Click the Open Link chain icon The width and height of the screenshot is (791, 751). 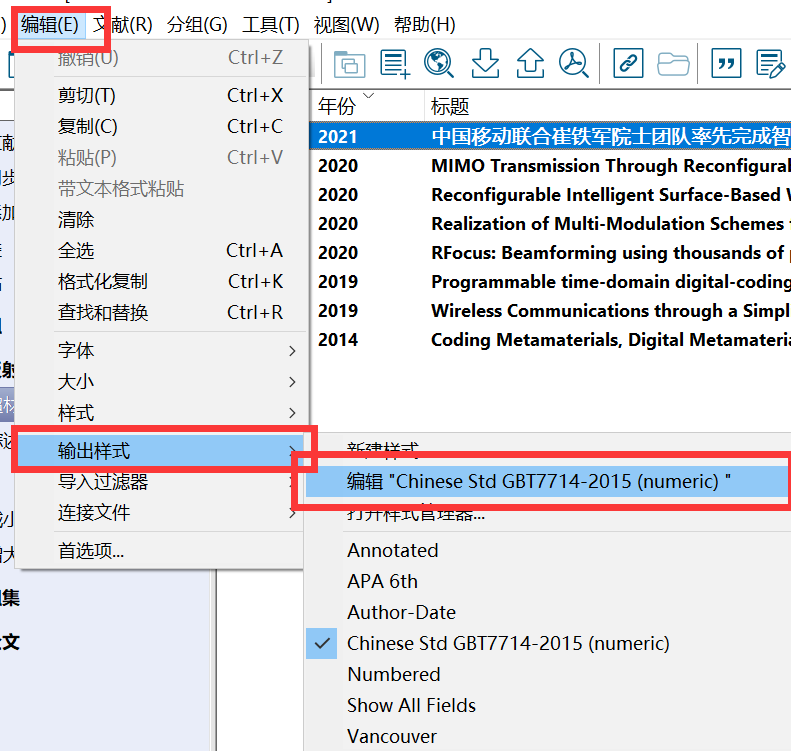(628, 63)
